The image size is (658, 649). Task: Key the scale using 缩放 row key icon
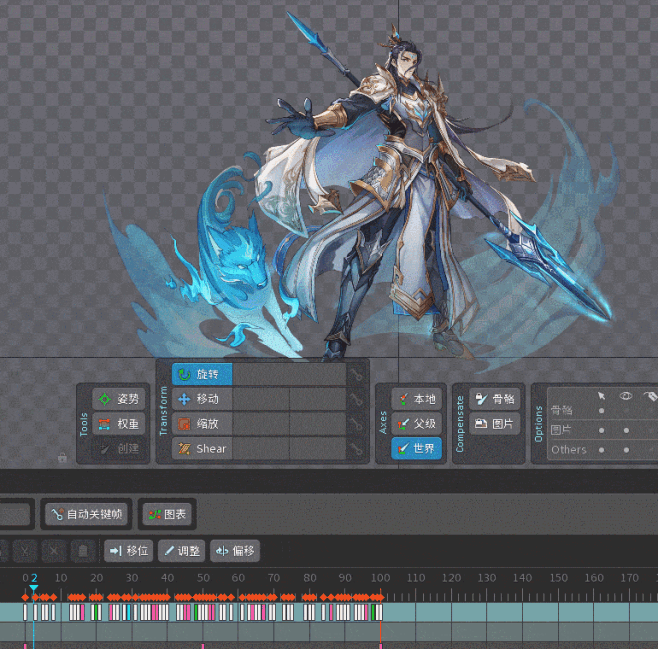click(357, 424)
